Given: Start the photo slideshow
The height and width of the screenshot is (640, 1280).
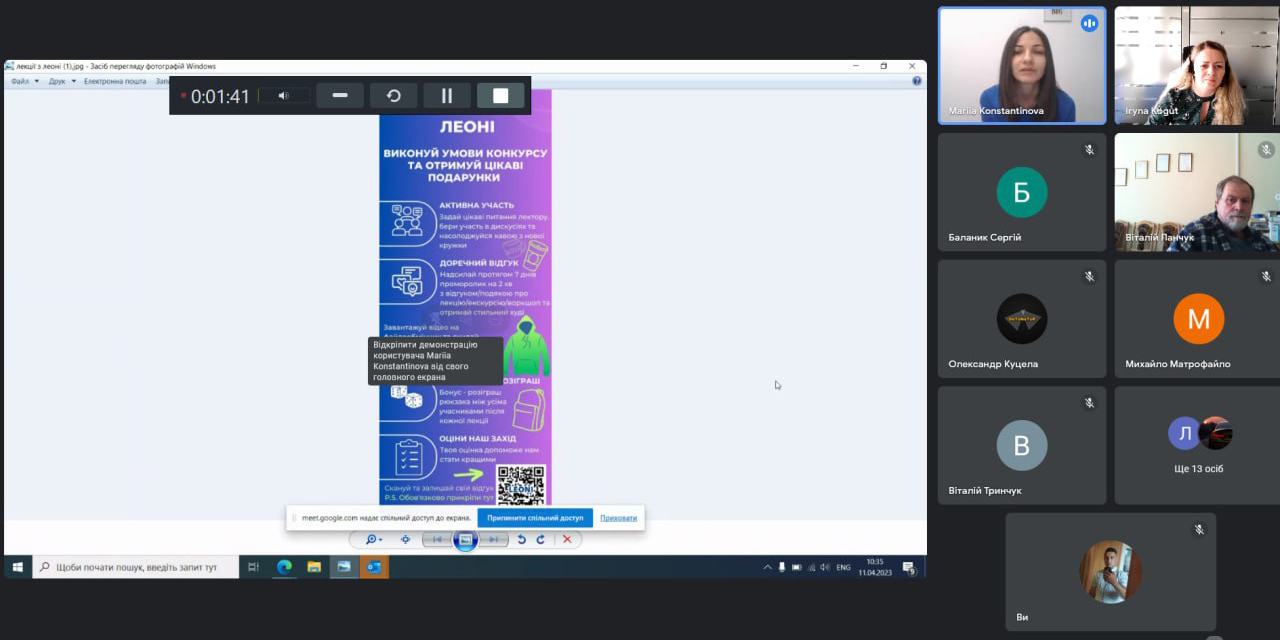Looking at the screenshot, I should pyautogui.click(x=465, y=540).
